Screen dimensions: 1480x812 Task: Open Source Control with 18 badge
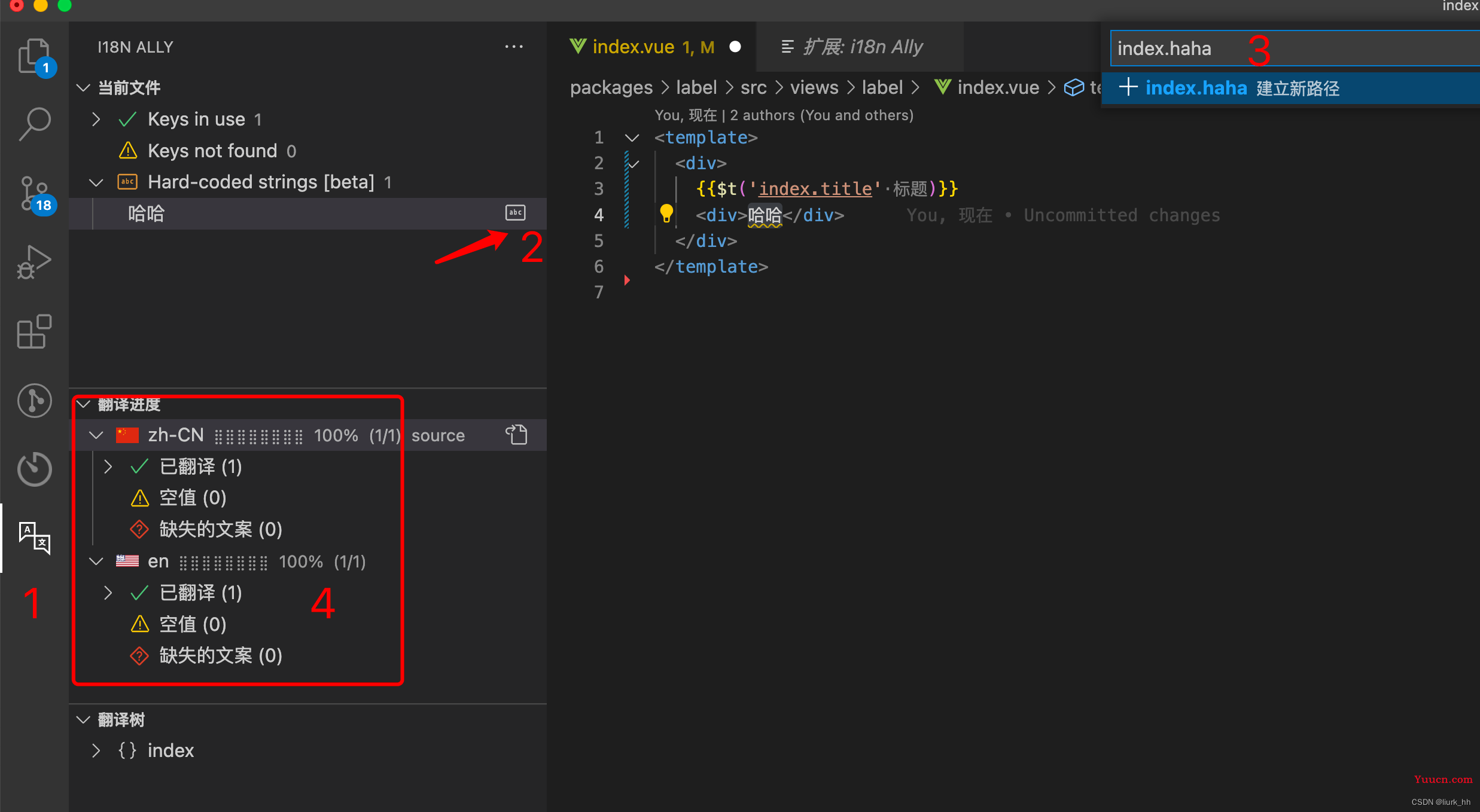click(35, 194)
